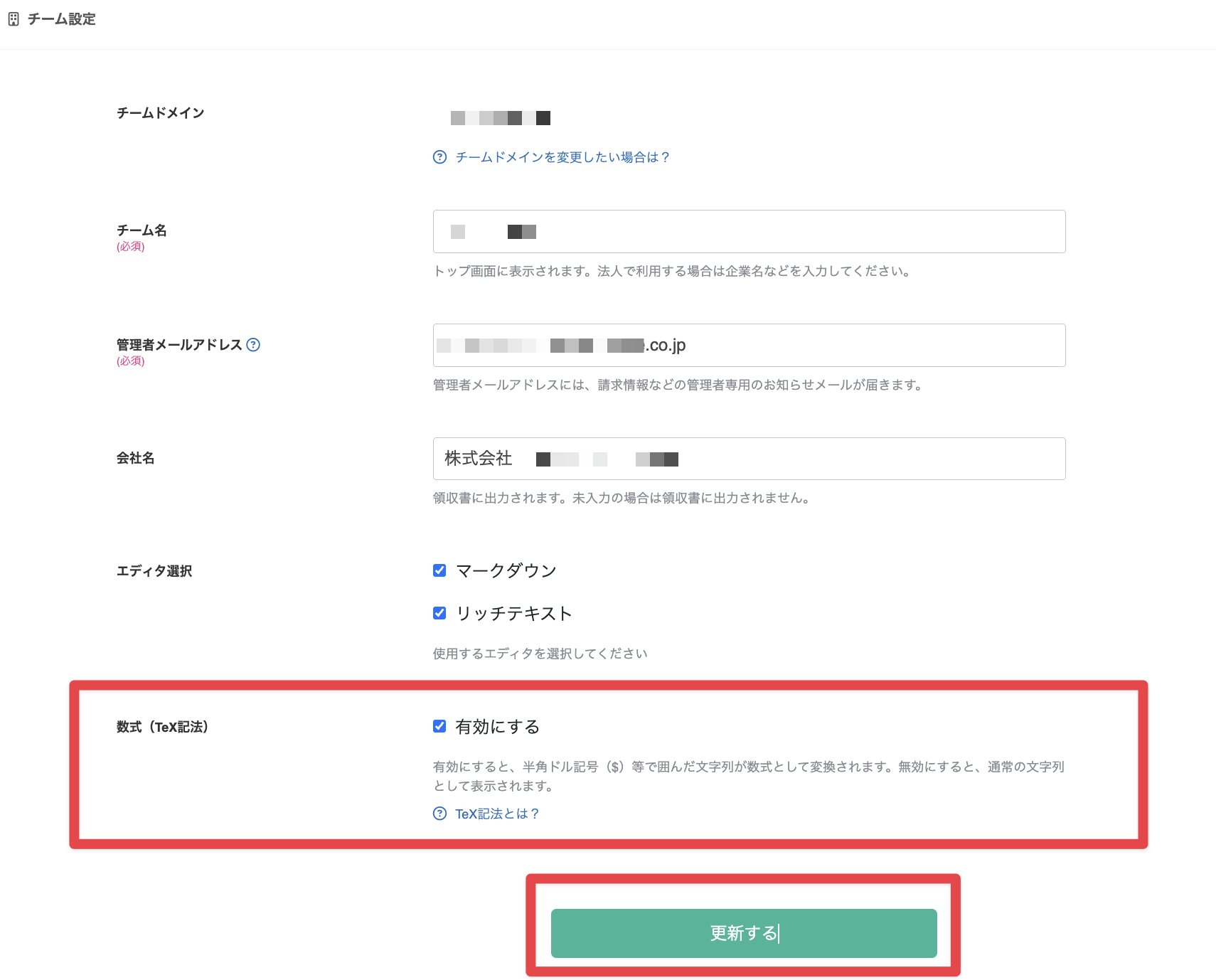Click the チーム設定 page heading

(61, 19)
